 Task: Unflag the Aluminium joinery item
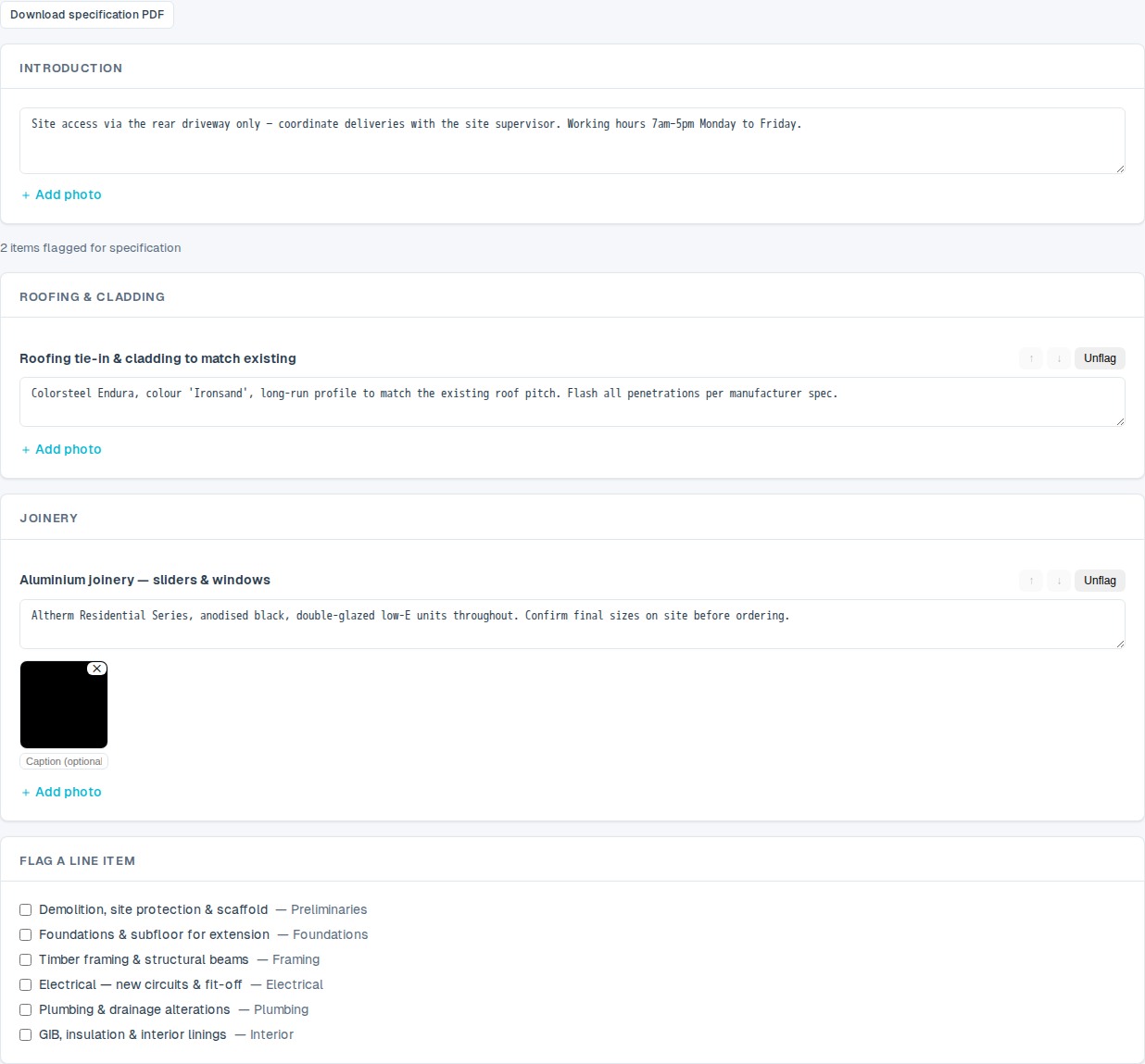tap(1100, 581)
